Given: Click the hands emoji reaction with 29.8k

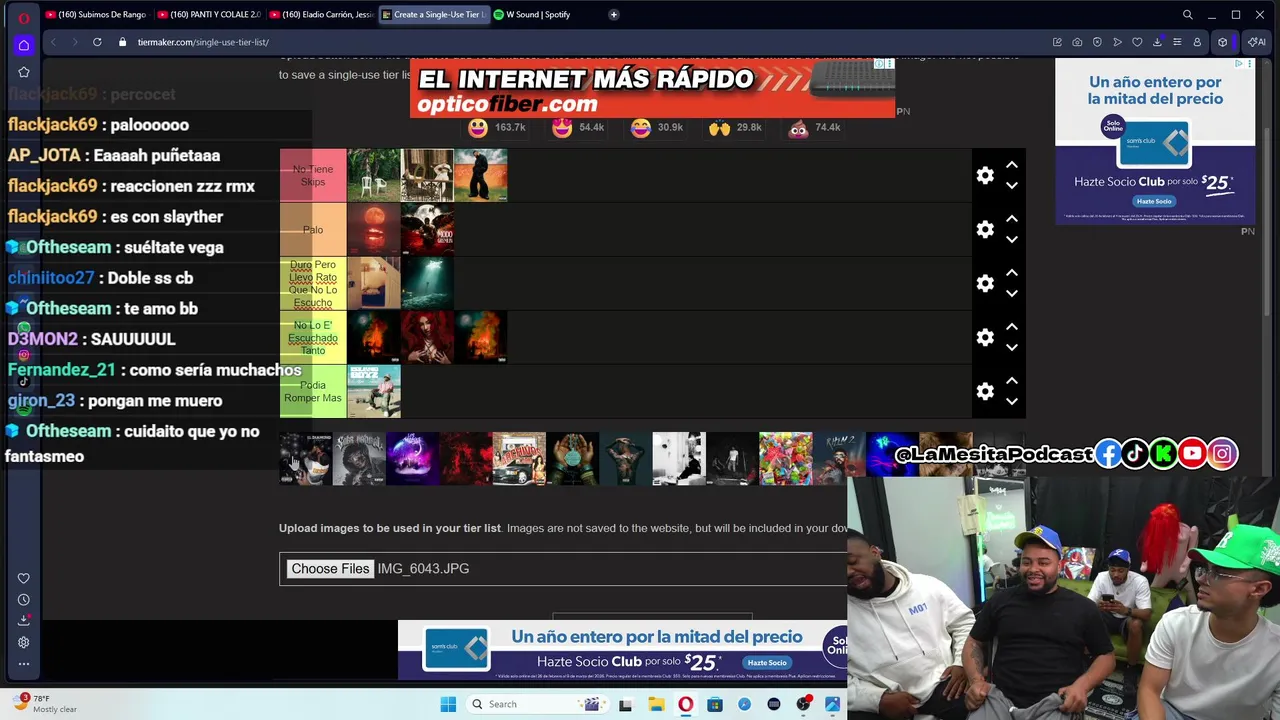Looking at the screenshot, I should (x=719, y=128).
